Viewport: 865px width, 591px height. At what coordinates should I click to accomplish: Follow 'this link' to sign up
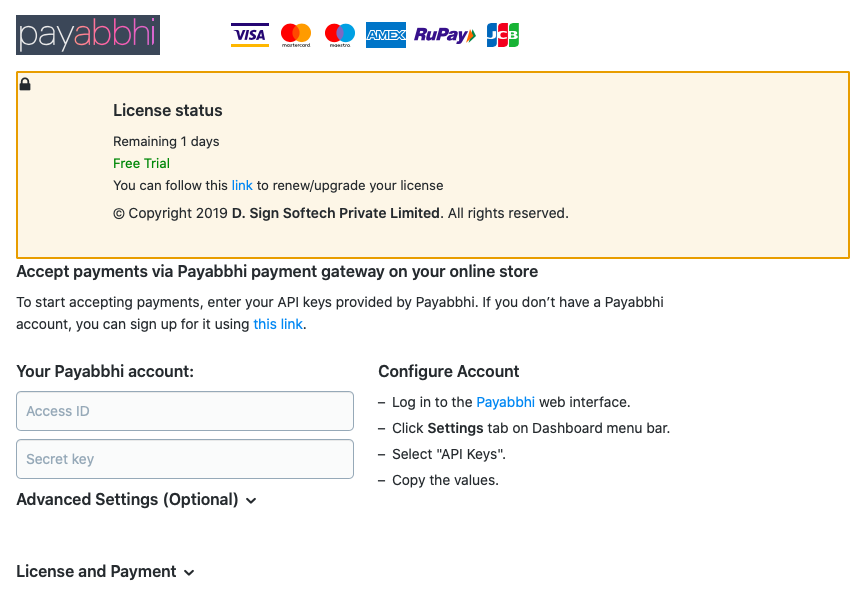[x=277, y=324]
